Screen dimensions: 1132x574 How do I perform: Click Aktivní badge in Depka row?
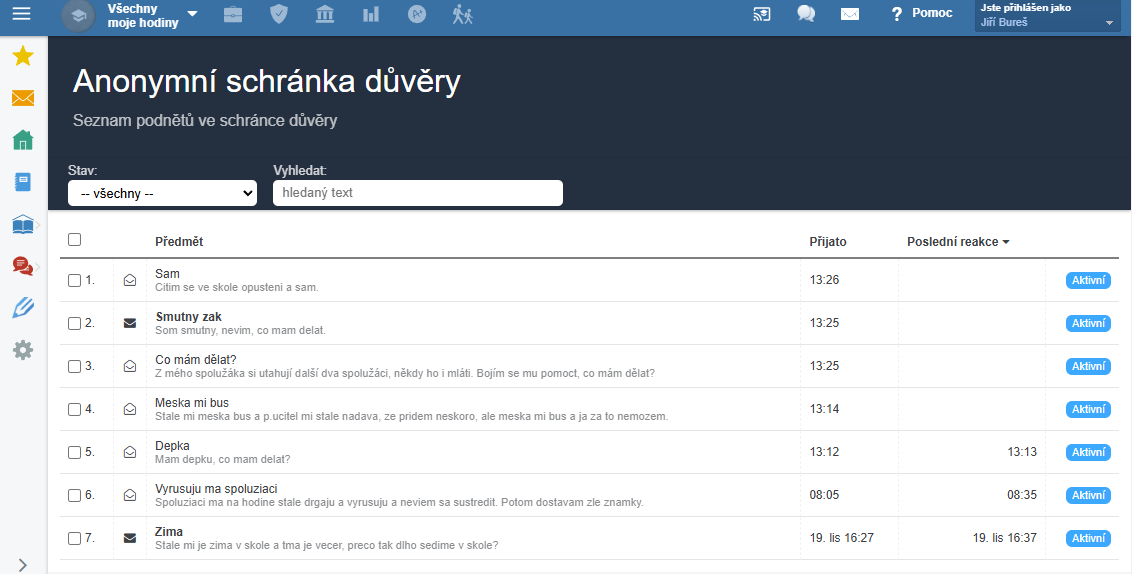click(x=1088, y=452)
